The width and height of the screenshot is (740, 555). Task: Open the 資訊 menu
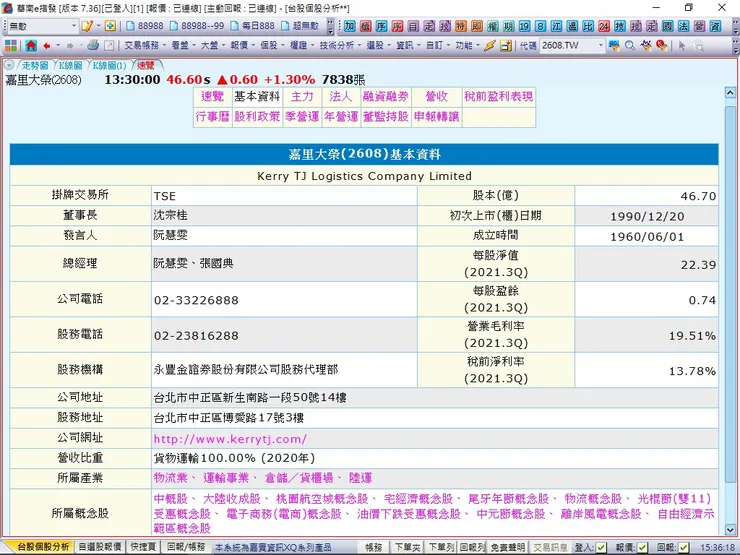[x=408, y=46]
